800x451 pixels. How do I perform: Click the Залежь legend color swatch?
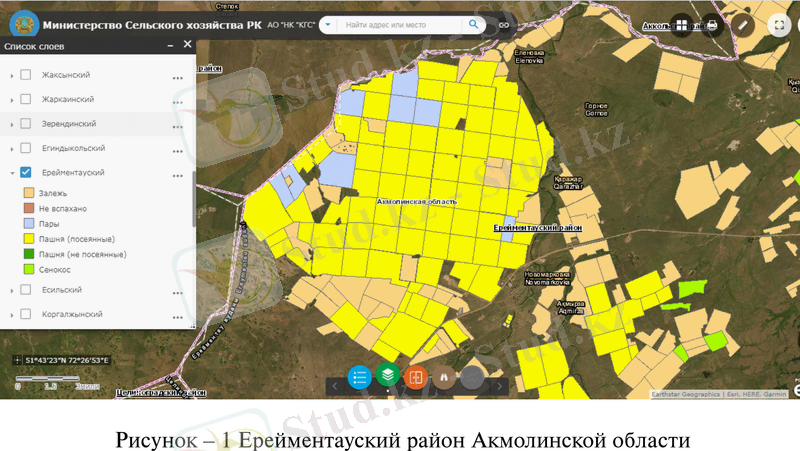click(29, 193)
